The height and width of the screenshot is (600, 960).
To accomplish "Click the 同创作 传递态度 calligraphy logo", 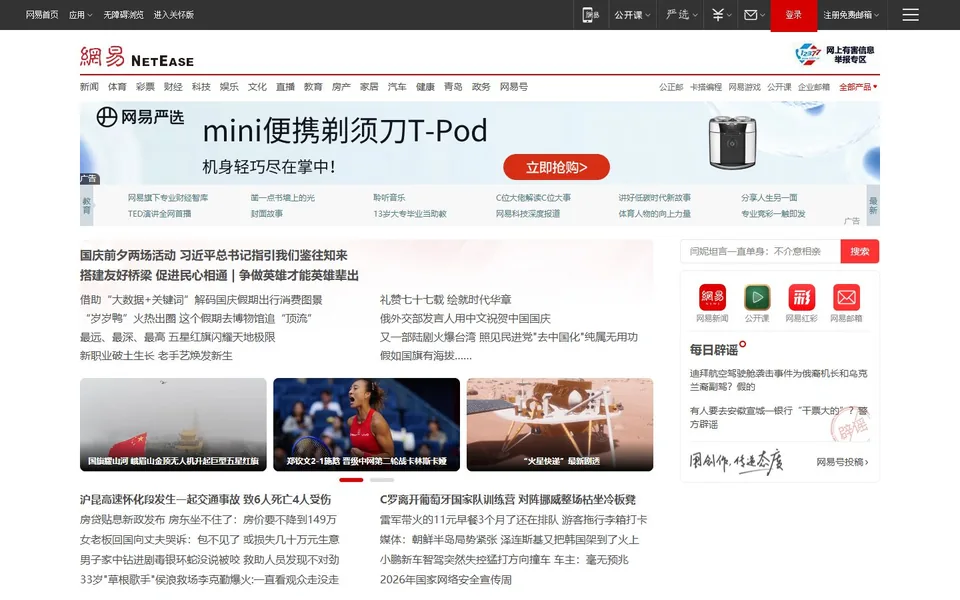I will pos(736,461).
